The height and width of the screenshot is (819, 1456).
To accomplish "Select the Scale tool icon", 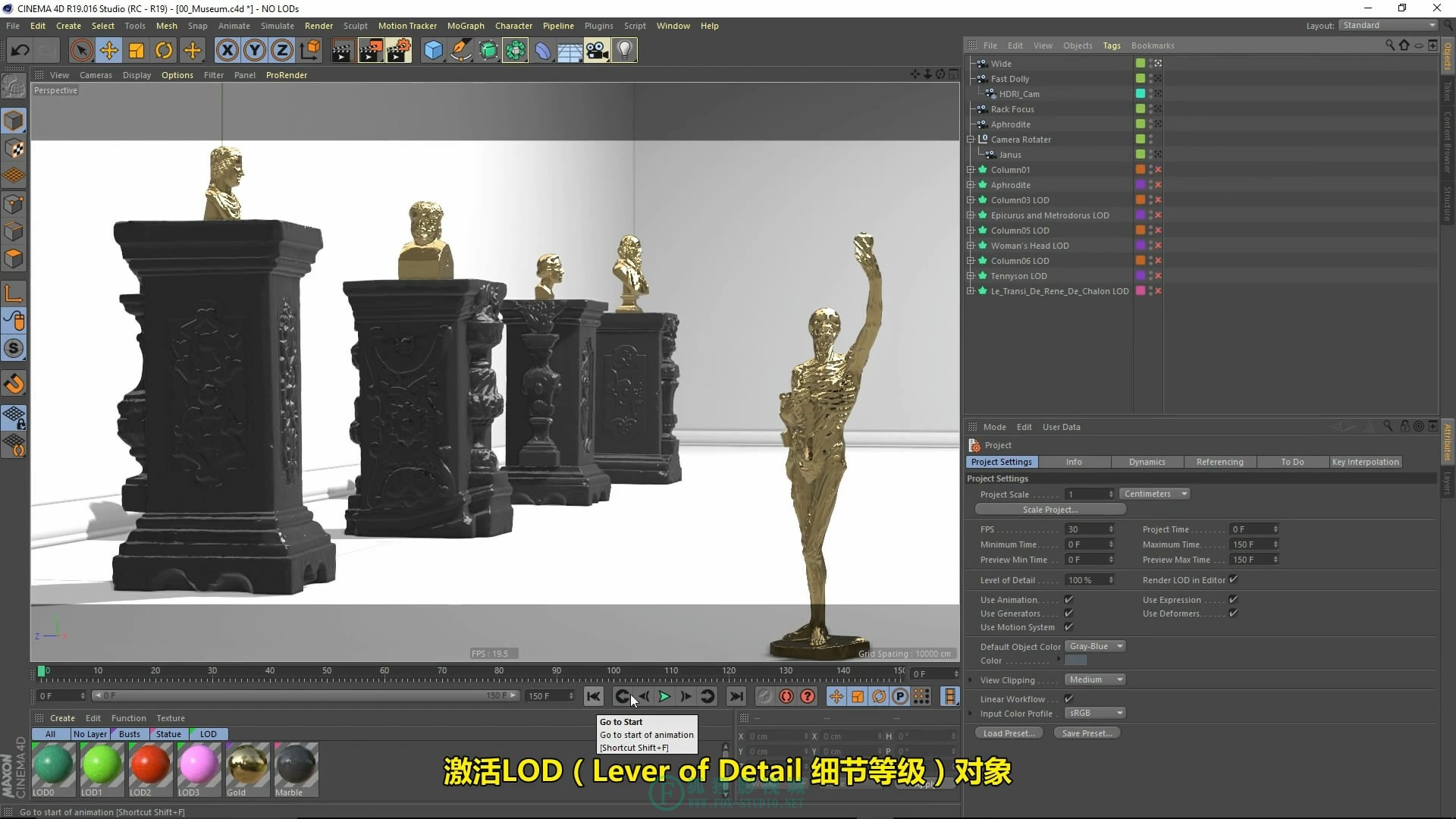I will [x=136, y=51].
